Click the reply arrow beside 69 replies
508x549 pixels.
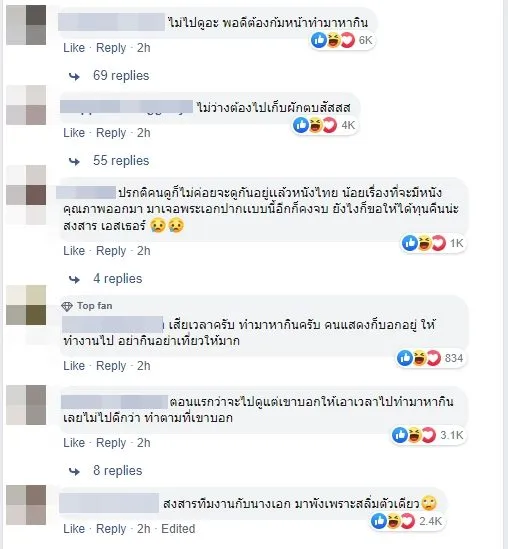[74, 76]
